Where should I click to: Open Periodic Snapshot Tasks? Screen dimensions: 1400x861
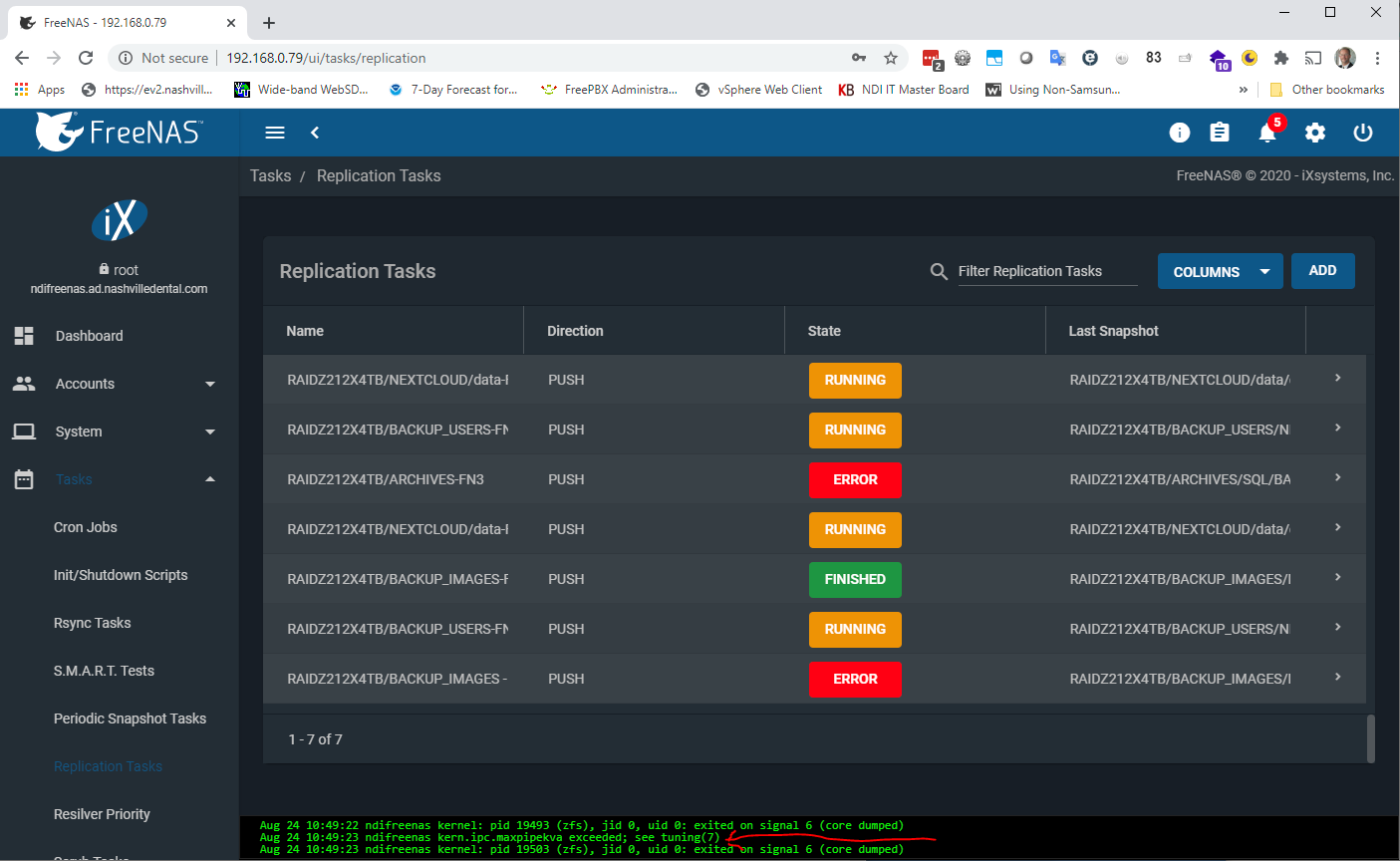130,718
